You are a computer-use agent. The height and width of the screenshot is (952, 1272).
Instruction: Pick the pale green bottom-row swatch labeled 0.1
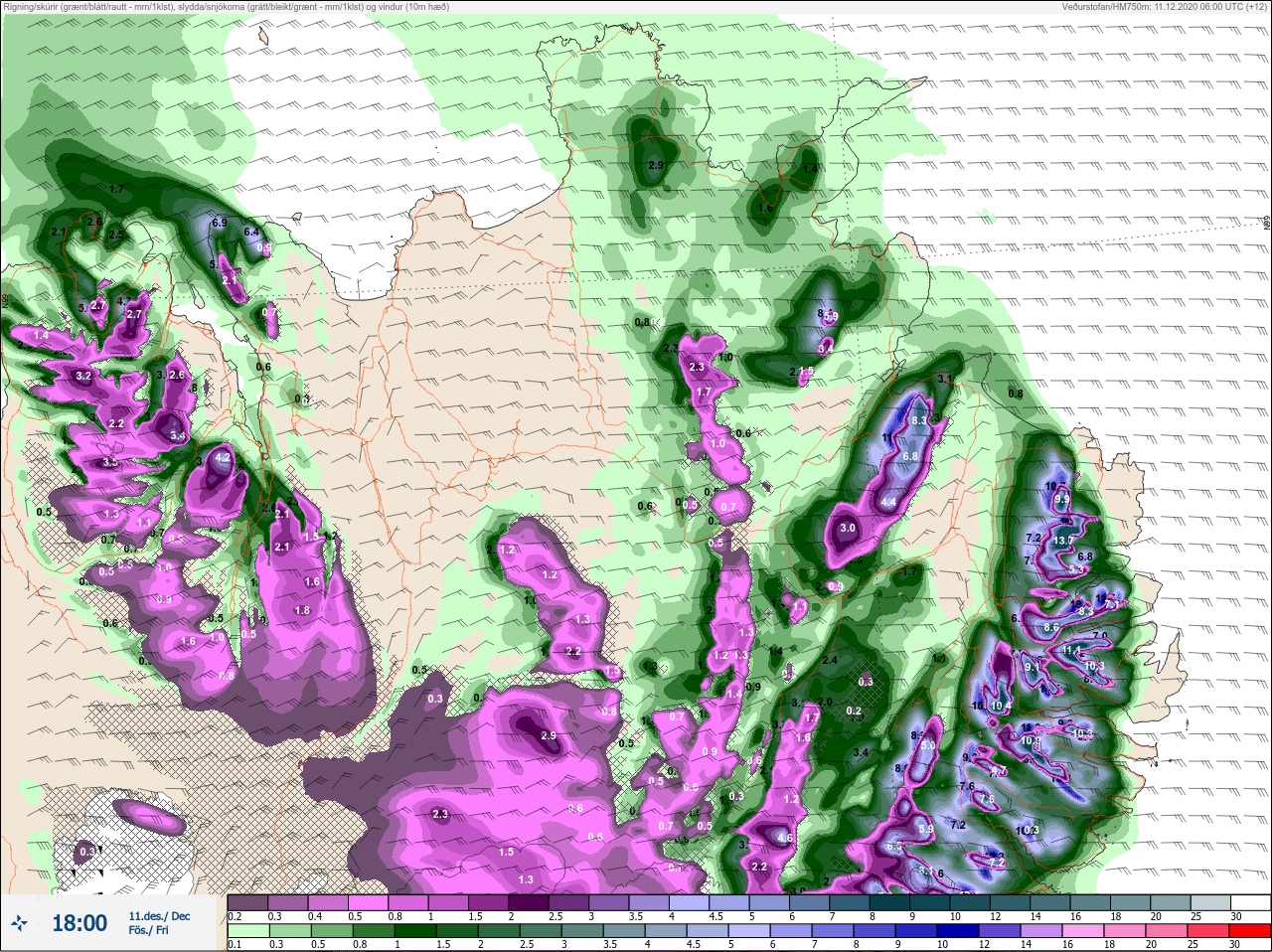(247, 931)
